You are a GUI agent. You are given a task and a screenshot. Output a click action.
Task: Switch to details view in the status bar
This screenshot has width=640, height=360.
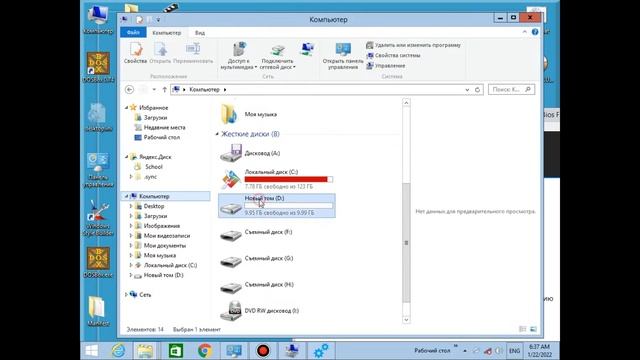pos(522,329)
